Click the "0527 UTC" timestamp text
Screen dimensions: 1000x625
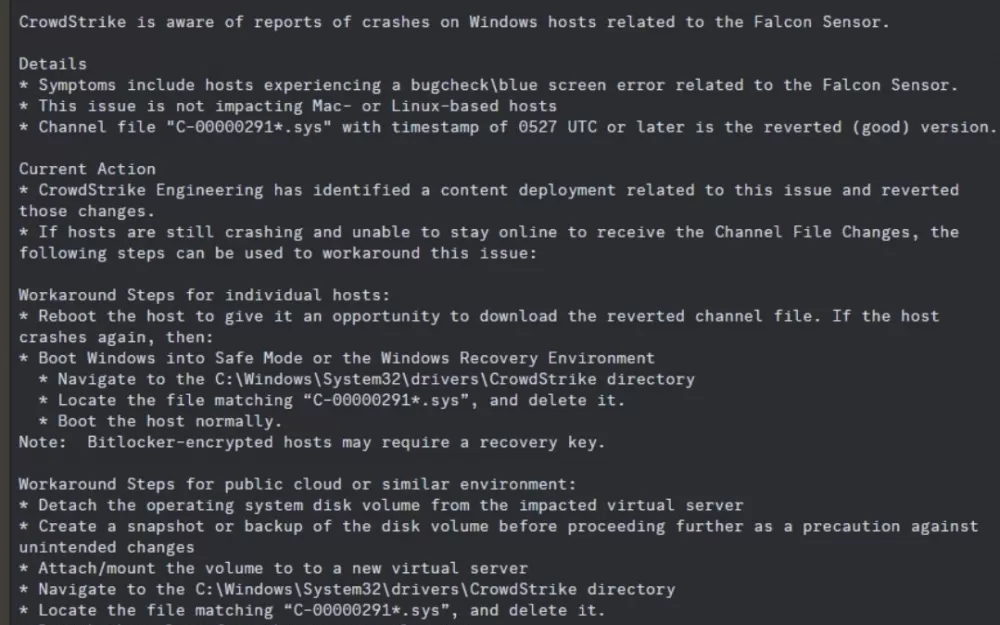click(557, 127)
